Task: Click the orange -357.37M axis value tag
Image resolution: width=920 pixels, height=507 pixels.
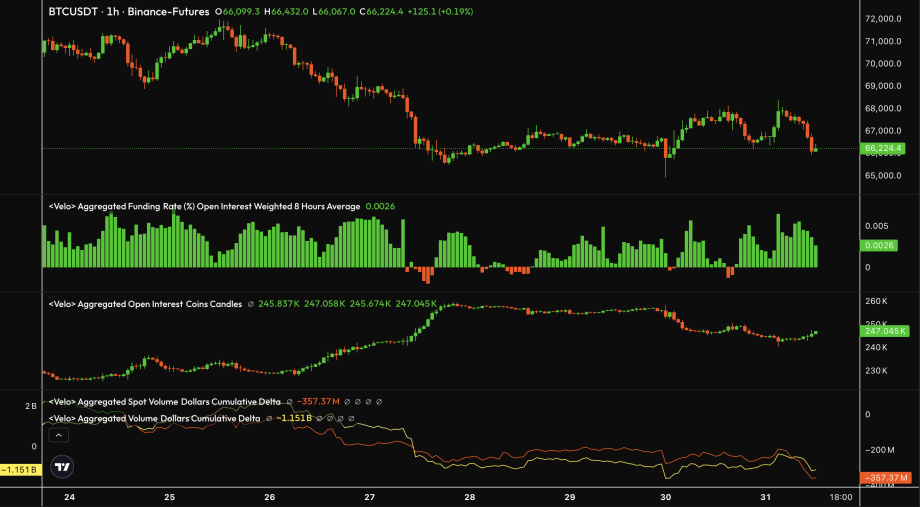Action: pyautogui.click(x=886, y=478)
